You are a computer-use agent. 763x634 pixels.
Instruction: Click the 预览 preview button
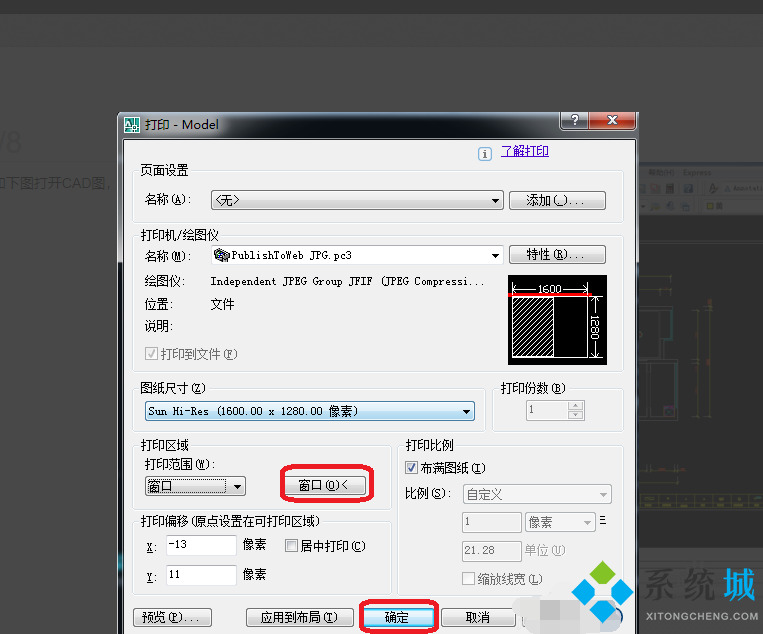[172, 617]
